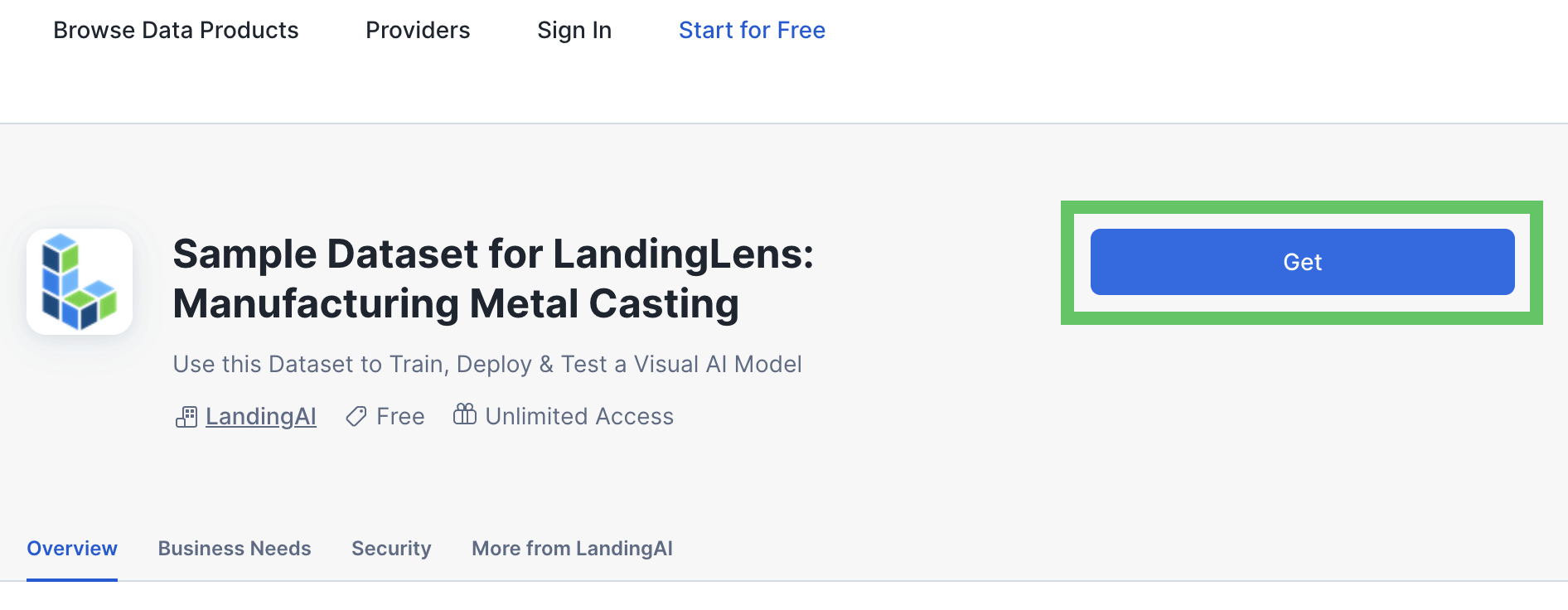Click the Free pricing label
This screenshot has height=610, width=1568.
tap(400, 416)
